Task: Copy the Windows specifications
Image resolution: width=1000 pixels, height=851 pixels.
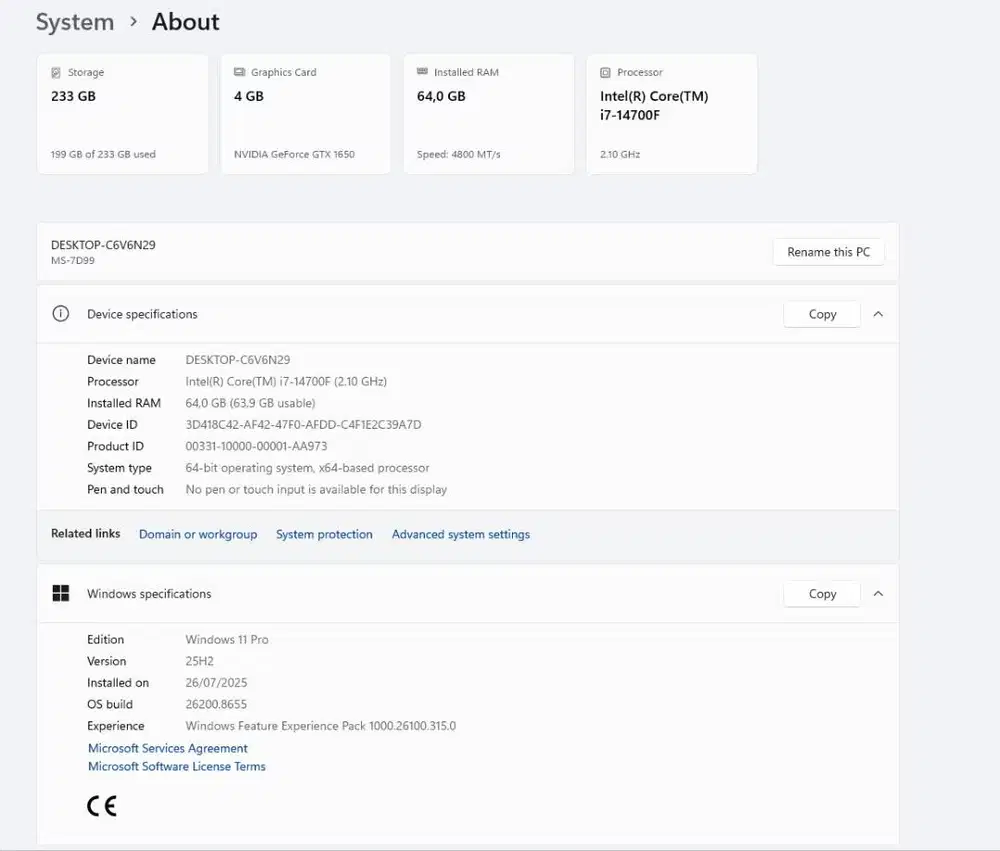Action: click(x=822, y=594)
